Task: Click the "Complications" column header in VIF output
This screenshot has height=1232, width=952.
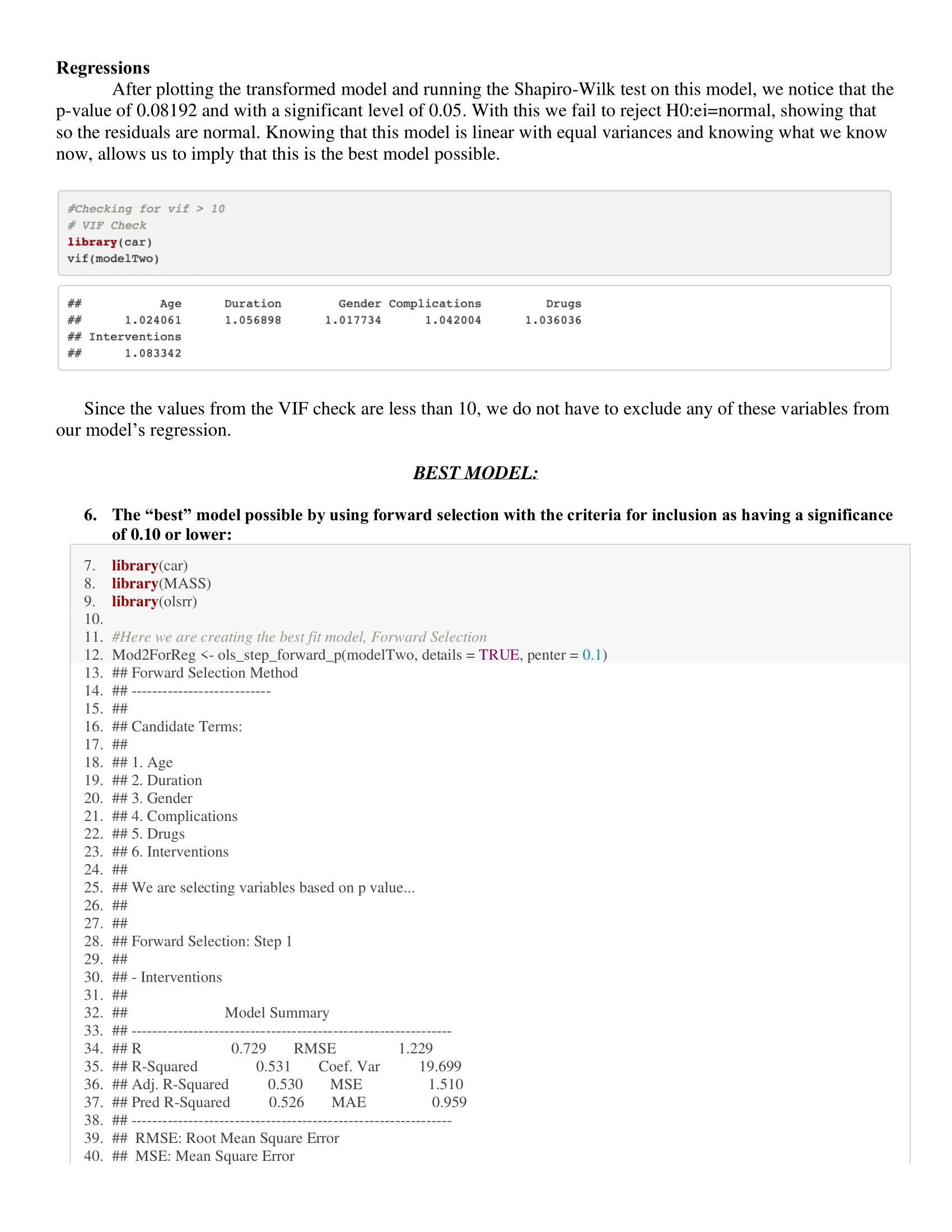Action: tap(435, 304)
